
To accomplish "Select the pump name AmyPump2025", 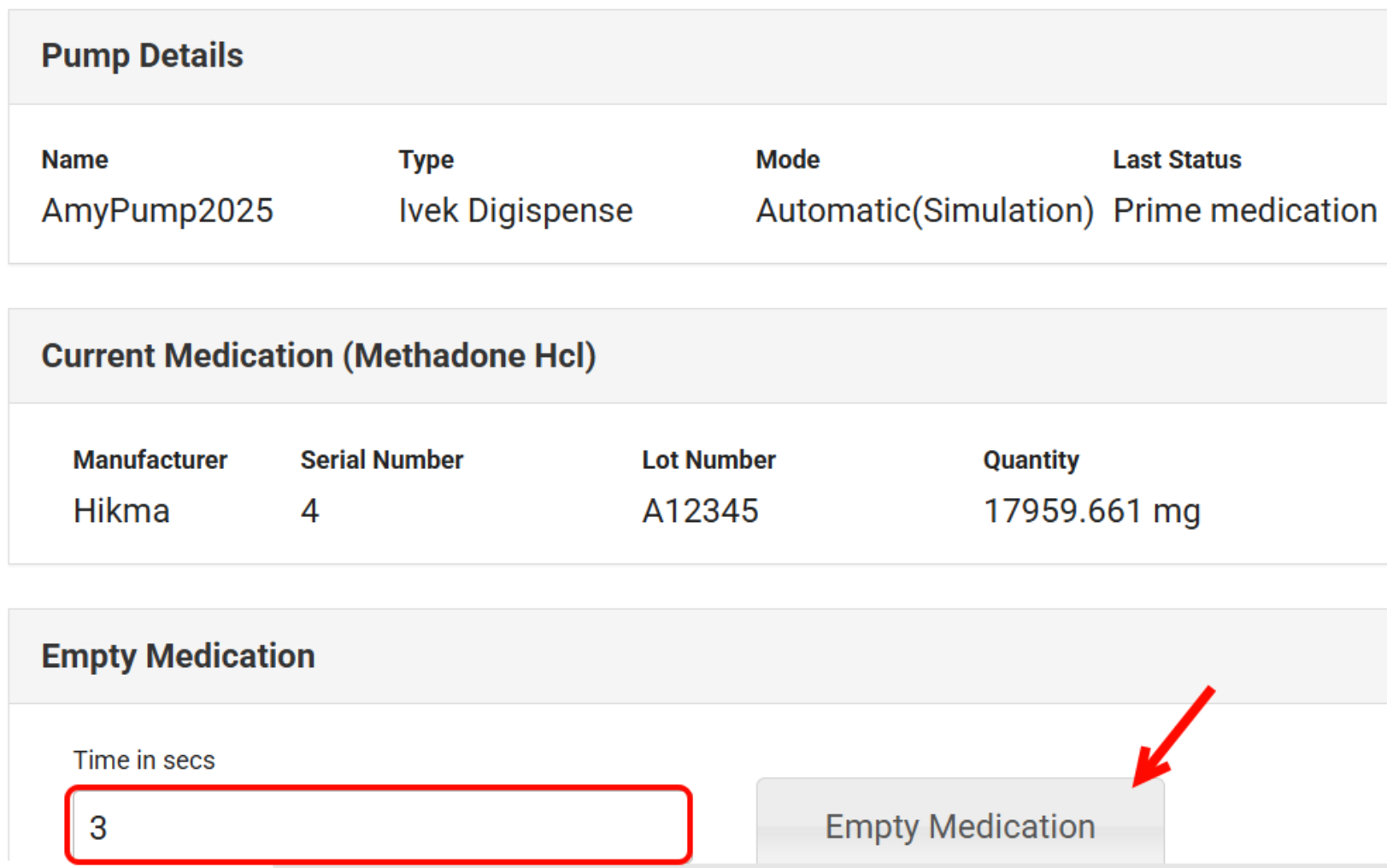I will pyautogui.click(x=157, y=211).
